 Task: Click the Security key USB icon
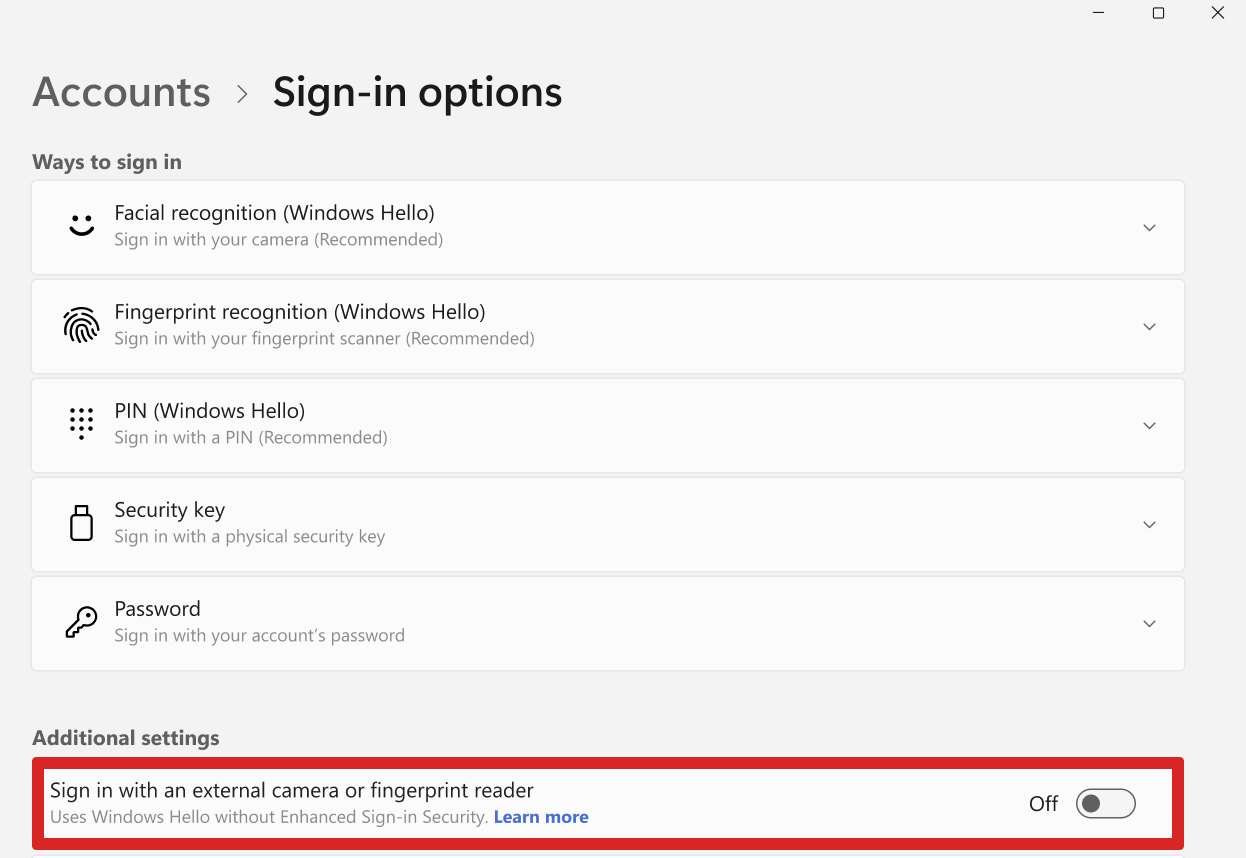coord(81,523)
